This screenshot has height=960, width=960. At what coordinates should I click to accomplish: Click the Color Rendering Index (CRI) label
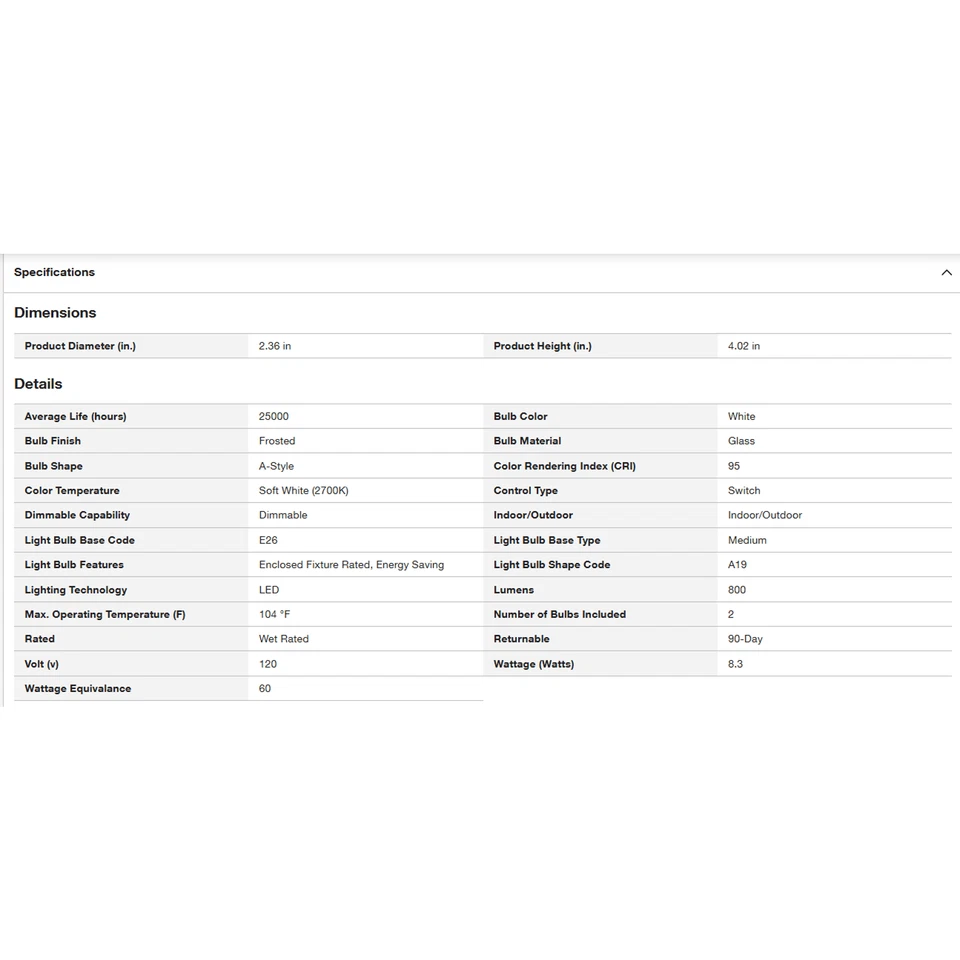point(564,466)
